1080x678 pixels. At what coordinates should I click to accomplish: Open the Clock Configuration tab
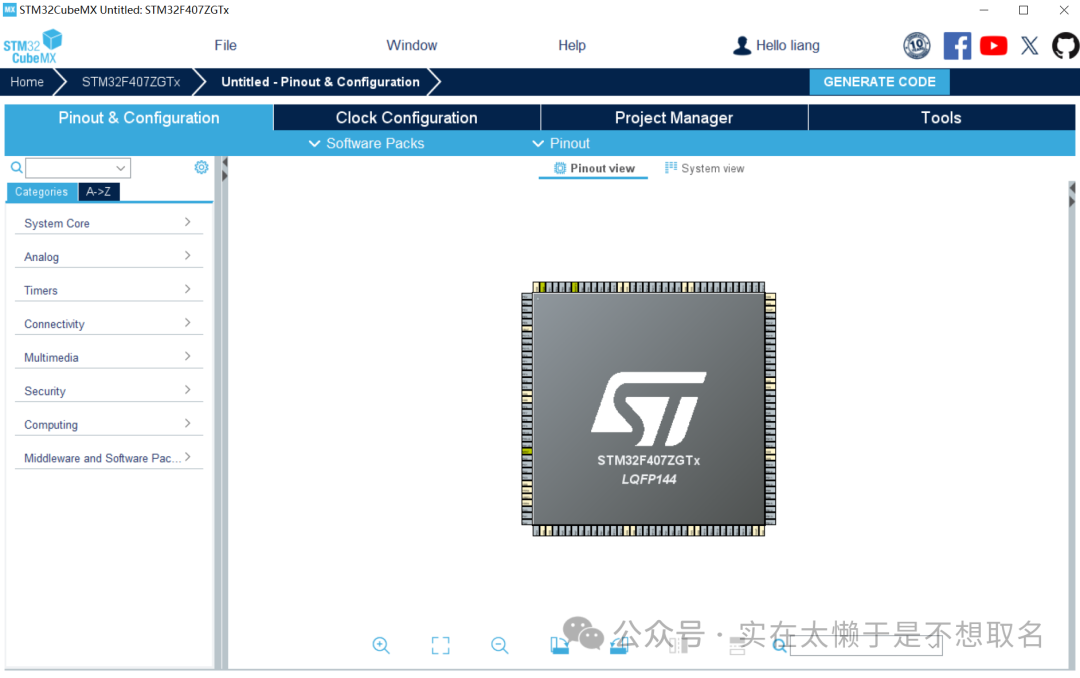(x=406, y=118)
